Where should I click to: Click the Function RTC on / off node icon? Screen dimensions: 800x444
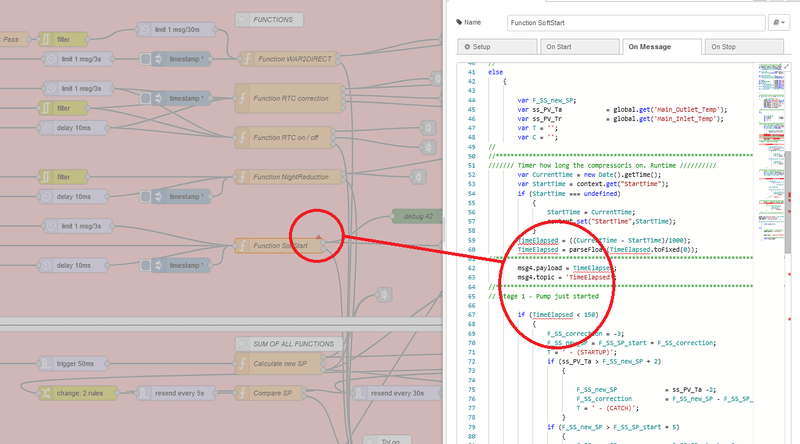(243, 138)
